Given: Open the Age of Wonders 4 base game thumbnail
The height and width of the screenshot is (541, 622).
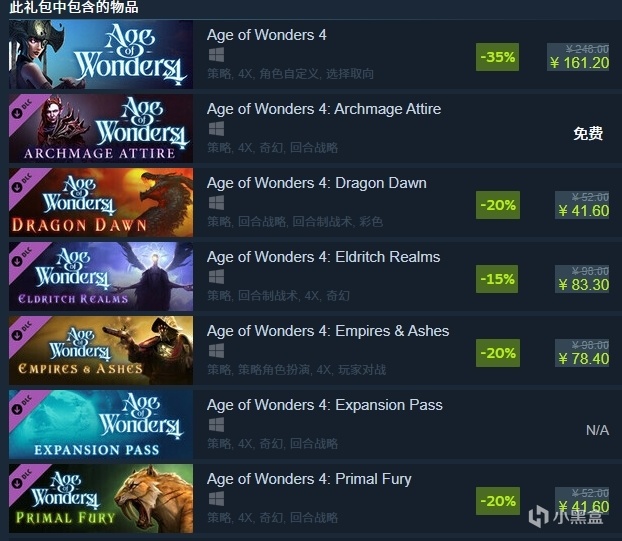Looking at the screenshot, I should coord(101,54).
